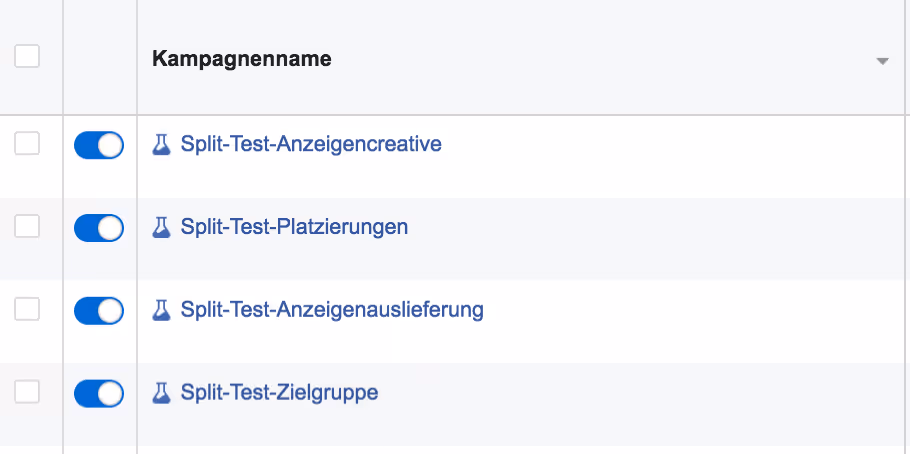Select the Split-Test-Anzeigenauslieferung row checkbox
The image size is (910, 454).
(x=27, y=309)
